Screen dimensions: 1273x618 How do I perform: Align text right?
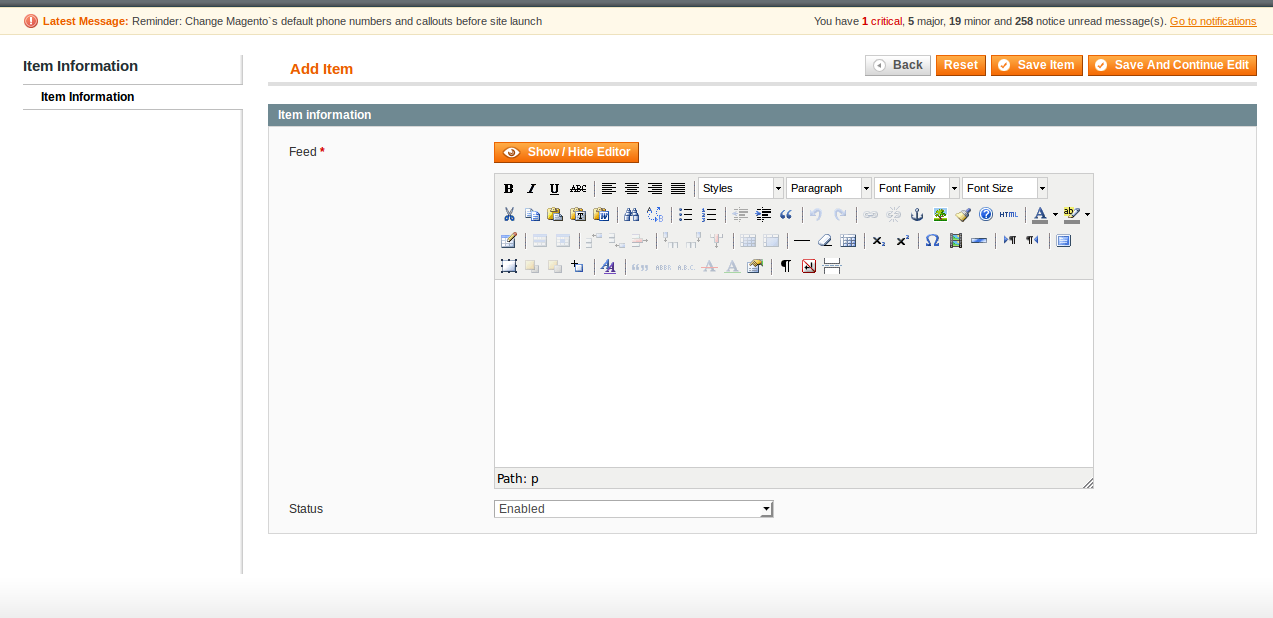(655, 188)
